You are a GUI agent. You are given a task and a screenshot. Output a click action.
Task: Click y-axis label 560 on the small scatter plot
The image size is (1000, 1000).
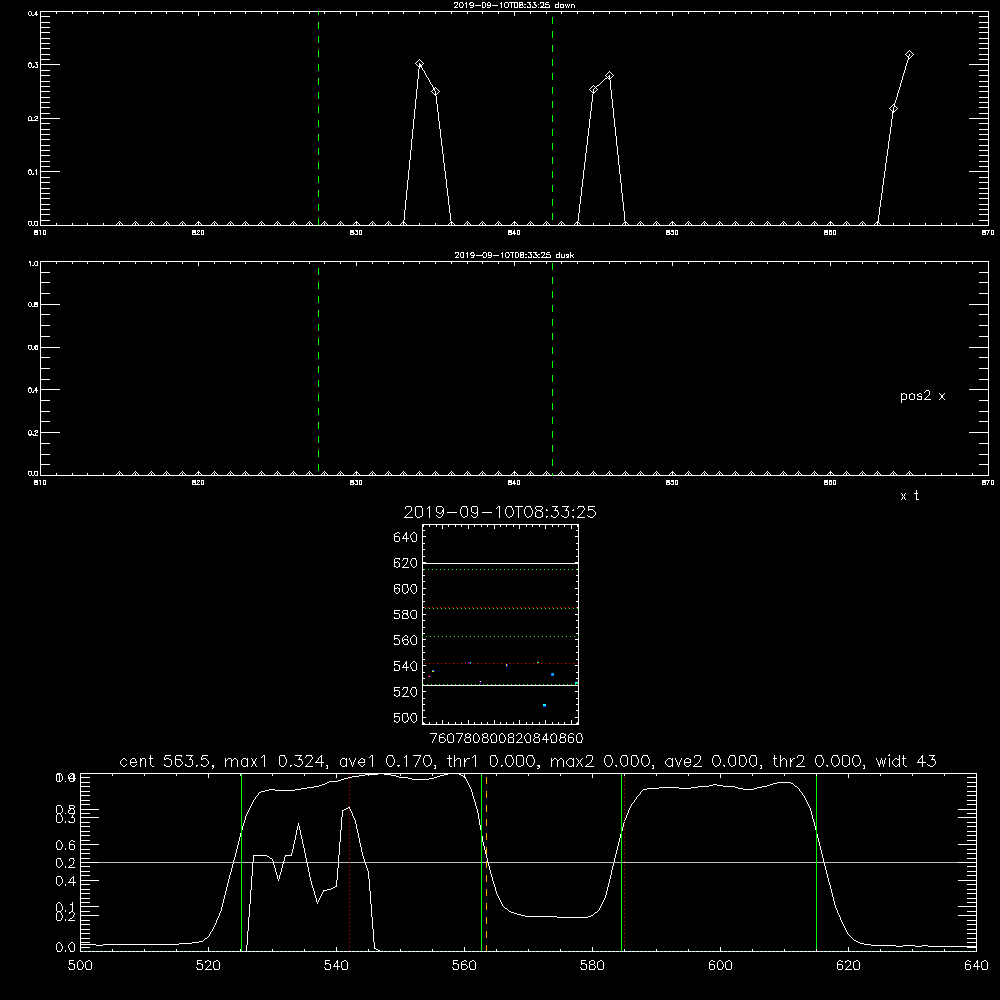(406, 640)
